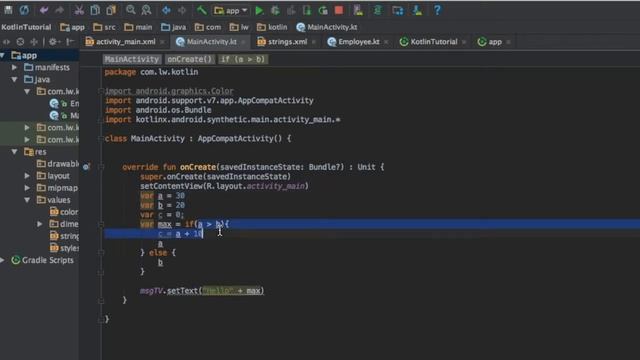Expand the manifests folder
This screenshot has height=360, width=640.
point(14,67)
